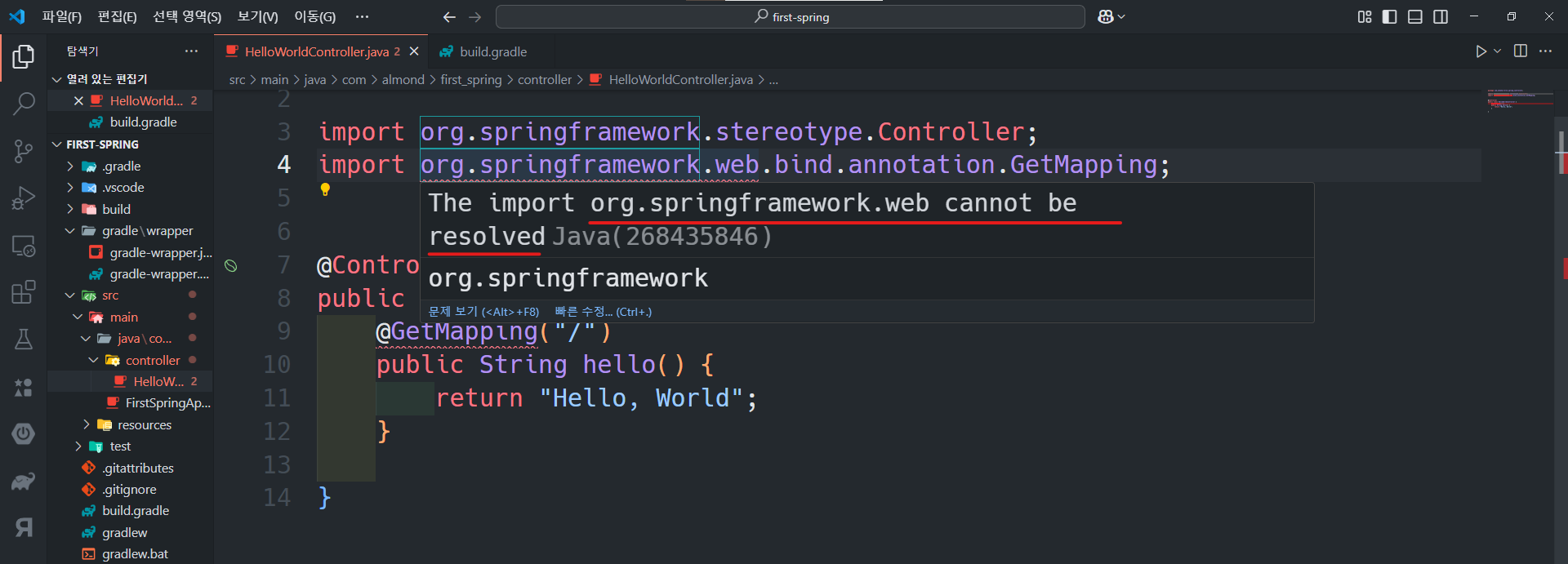Click HelloWorldController.java in breadcrumb
The height and width of the screenshot is (564, 1568).
click(x=681, y=80)
